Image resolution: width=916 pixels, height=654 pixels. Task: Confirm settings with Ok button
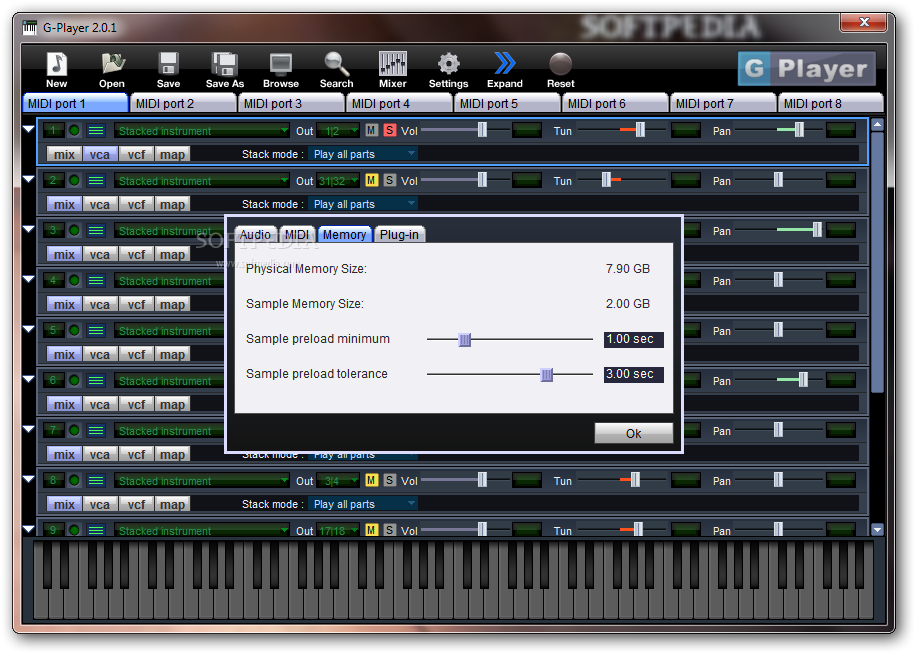634,433
